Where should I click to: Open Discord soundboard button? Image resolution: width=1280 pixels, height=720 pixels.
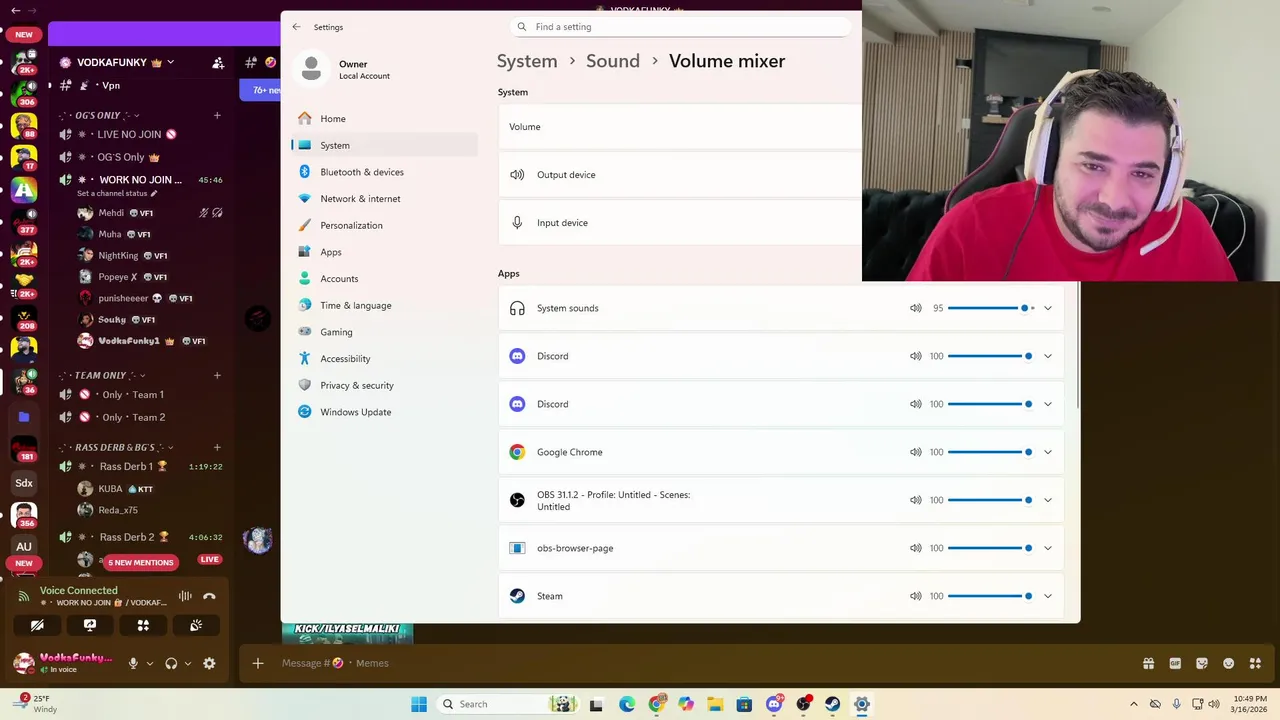coord(196,625)
